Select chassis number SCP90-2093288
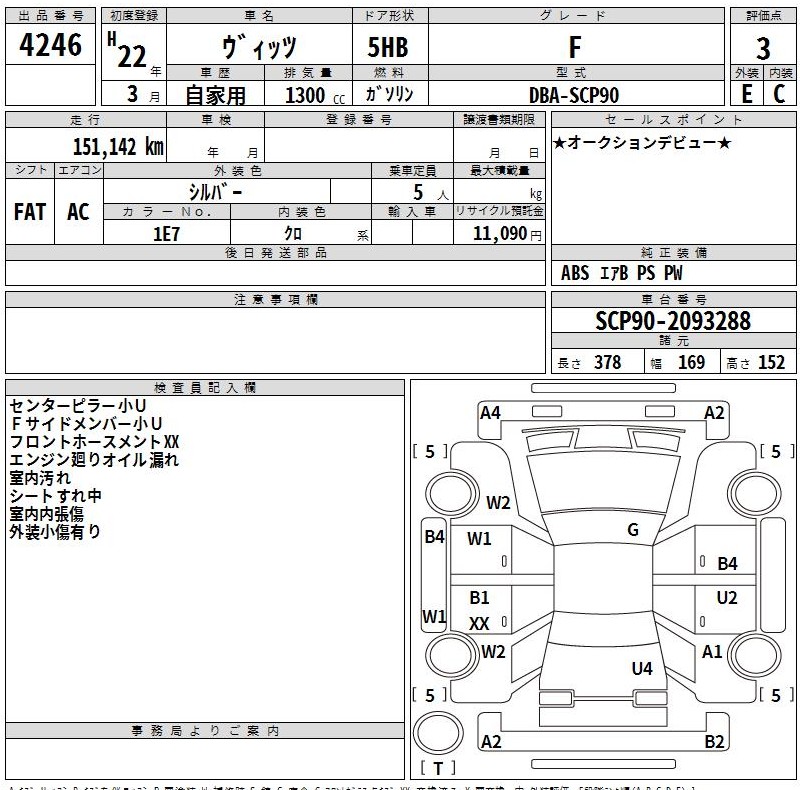 [673, 321]
